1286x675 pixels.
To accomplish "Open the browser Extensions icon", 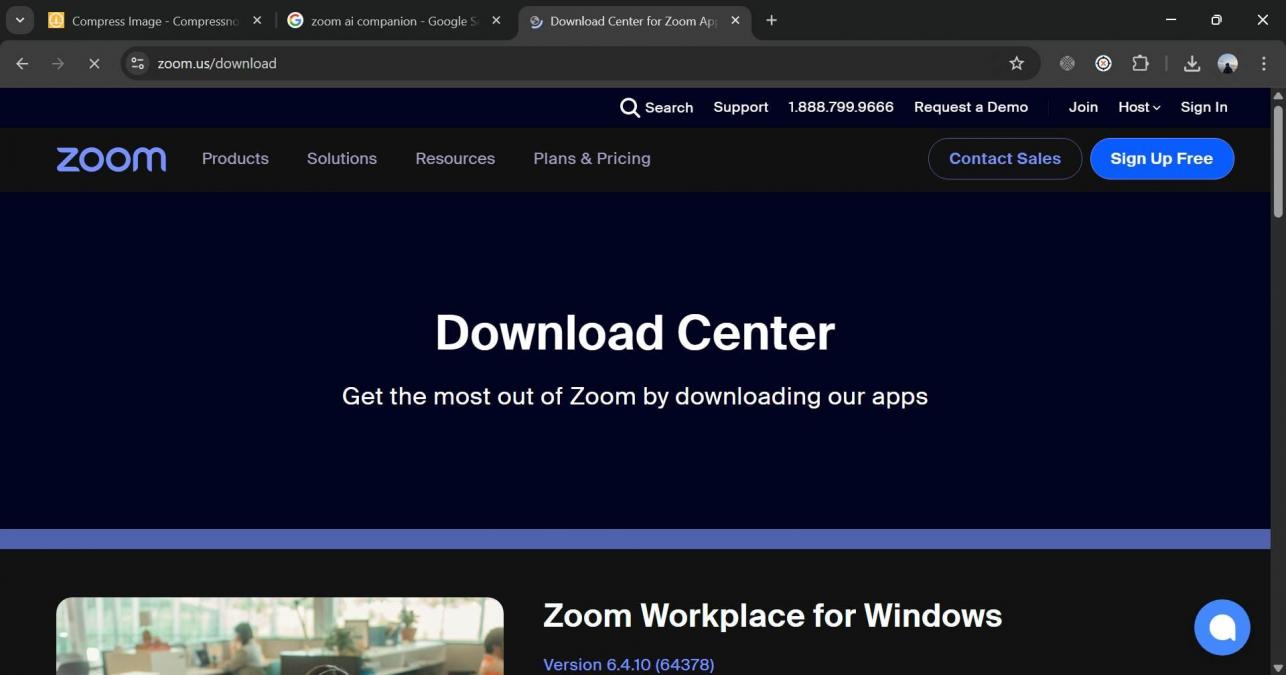I will tap(1140, 63).
